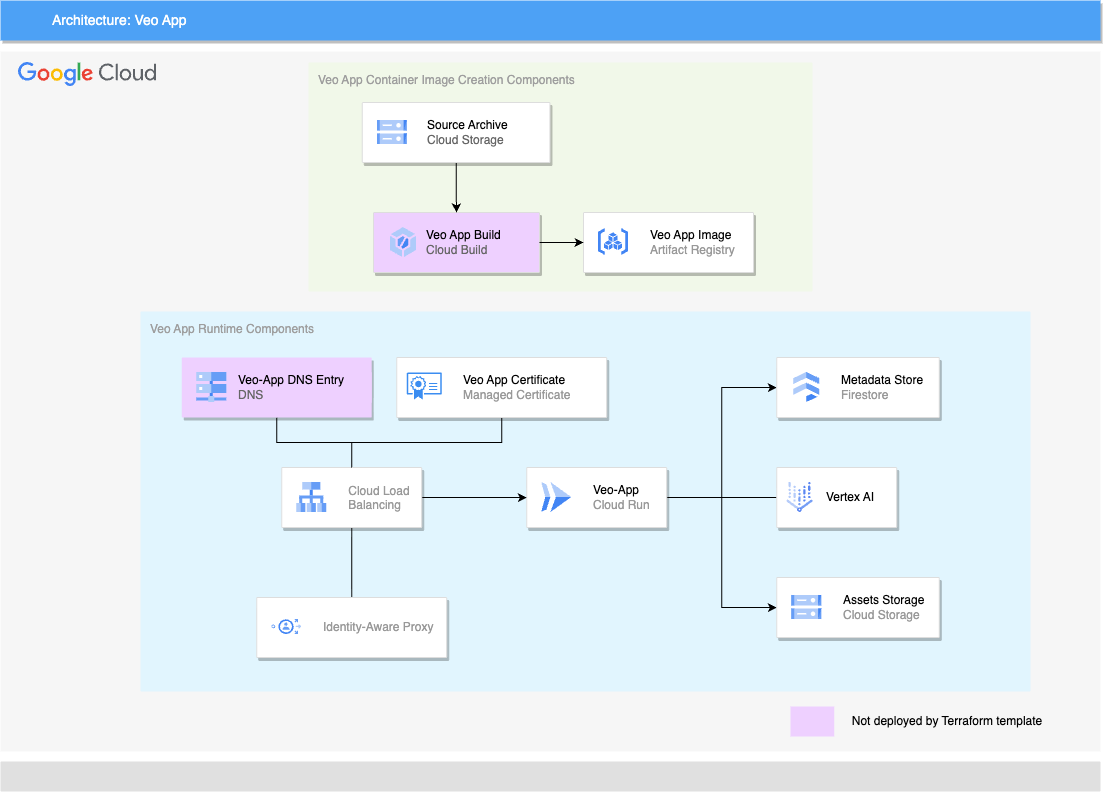
Task: Click the Architecture: Veo App title
Action: [x=119, y=20]
